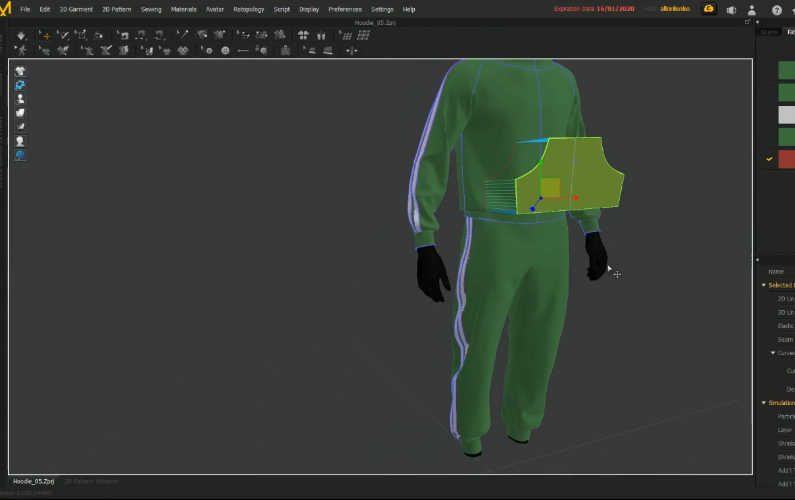Click the blue globe environment display icon
The image size is (795, 500).
(19, 155)
